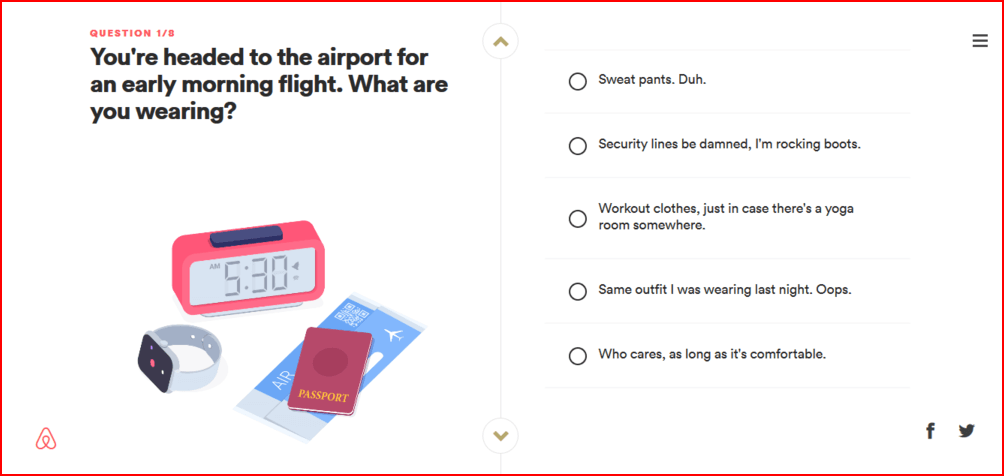This screenshot has width=1004, height=476.
Task: Share quiz on Facebook
Action: [930, 431]
